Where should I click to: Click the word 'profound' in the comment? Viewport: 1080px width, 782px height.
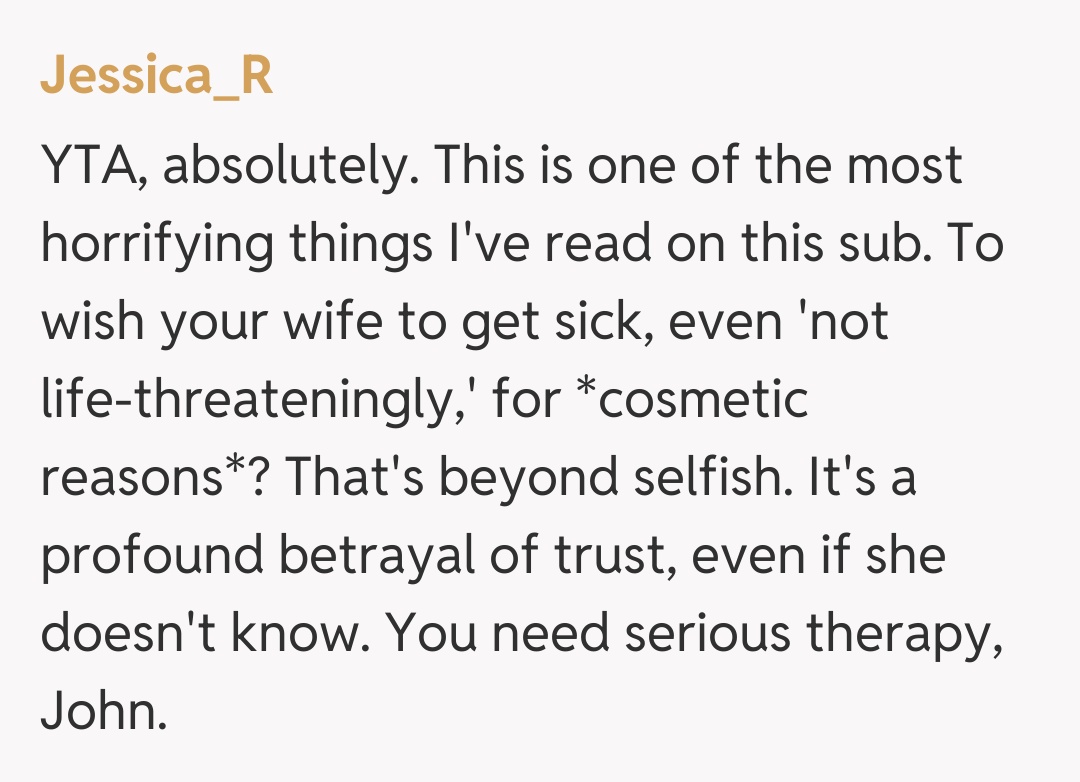click(x=150, y=557)
